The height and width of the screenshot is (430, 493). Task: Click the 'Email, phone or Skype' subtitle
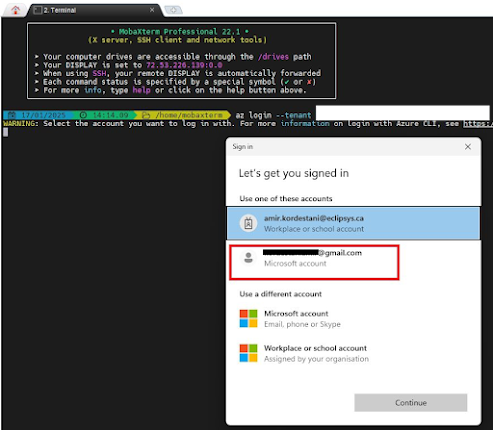click(x=302, y=324)
